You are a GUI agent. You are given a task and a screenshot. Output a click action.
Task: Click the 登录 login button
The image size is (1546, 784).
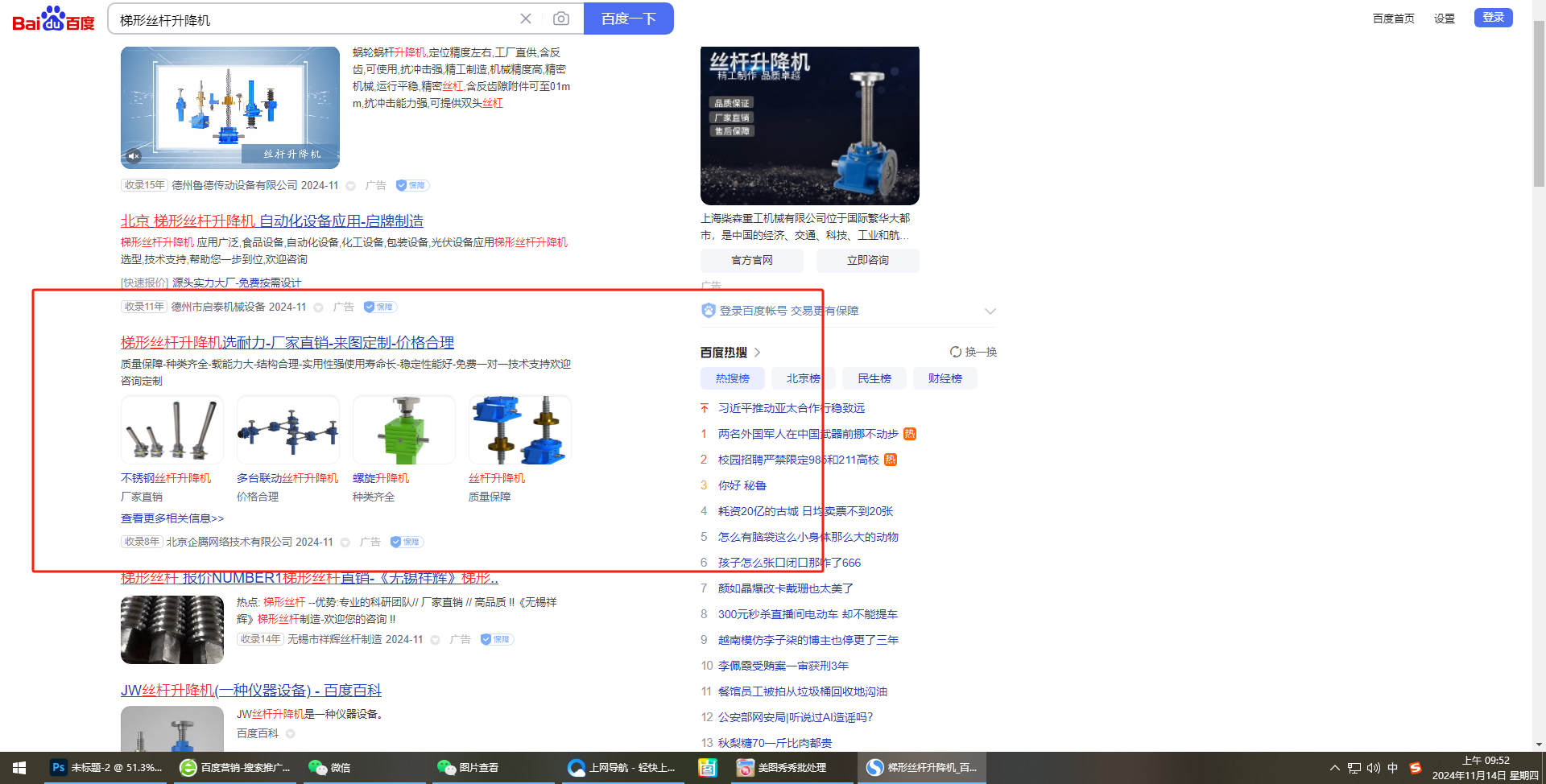tap(1494, 18)
